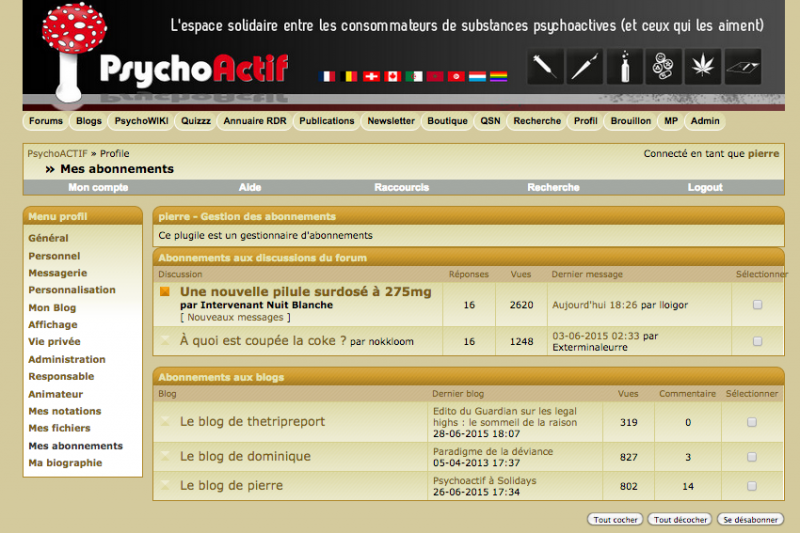Choose the Canadian flag icon
This screenshot has height=533, width=800.
click(x=392, y=76)
